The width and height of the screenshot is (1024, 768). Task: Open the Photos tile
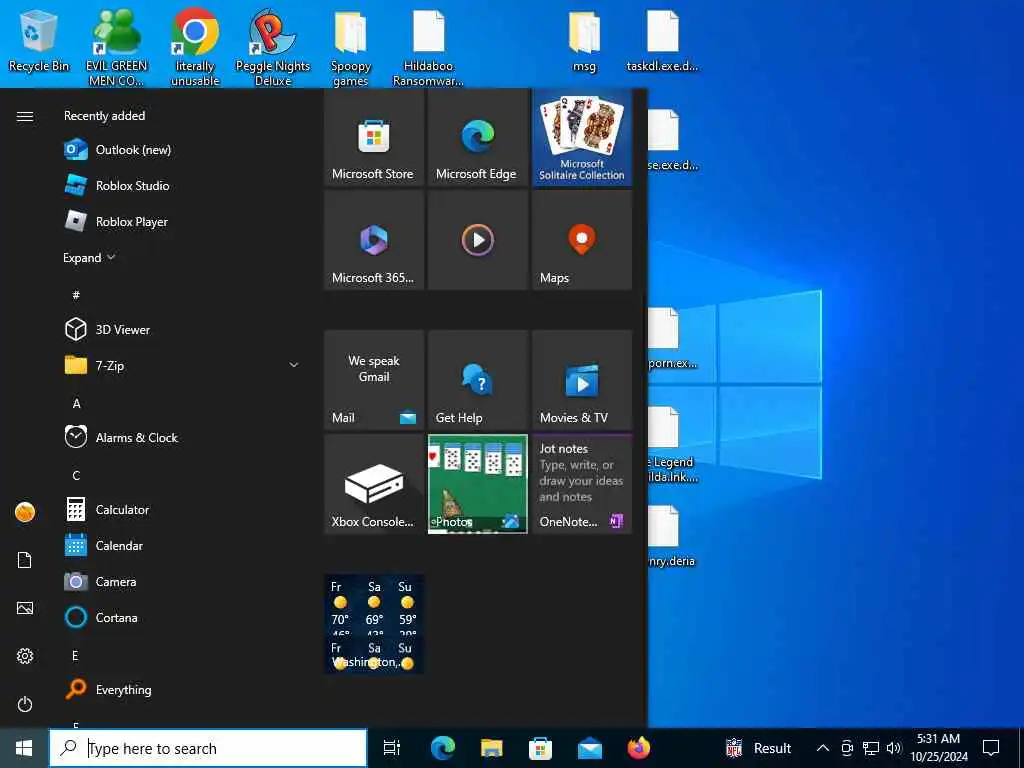click(477, 484)
